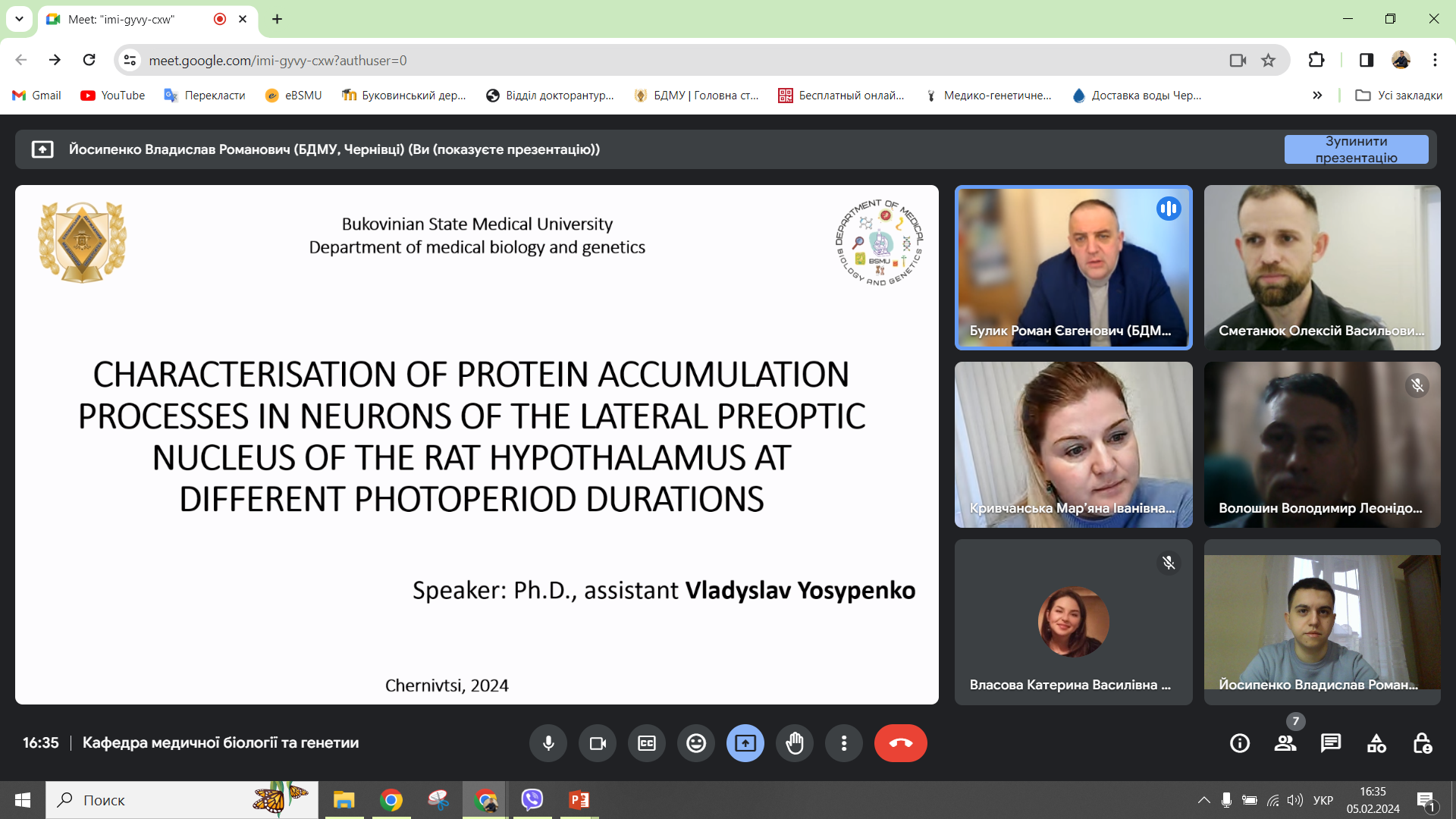Stop presenting with Зупинити презентацію button
This screenshot has width=1456, height=819.
point(1356,149)
